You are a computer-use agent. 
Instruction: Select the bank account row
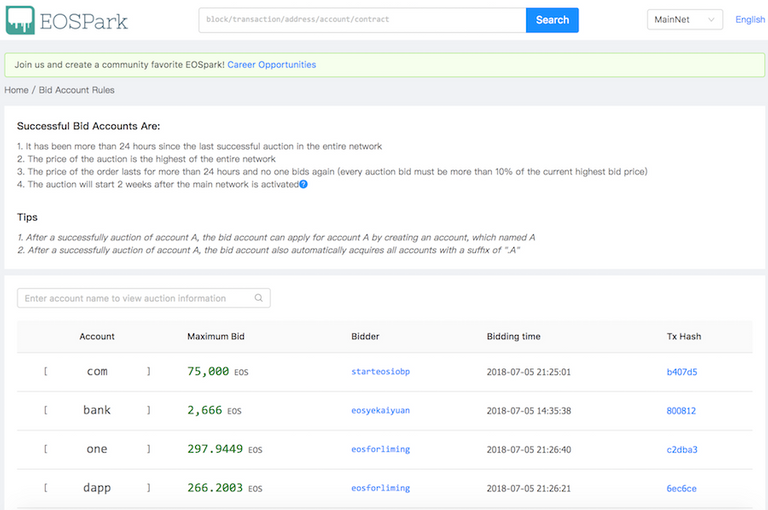pos(97,411)
